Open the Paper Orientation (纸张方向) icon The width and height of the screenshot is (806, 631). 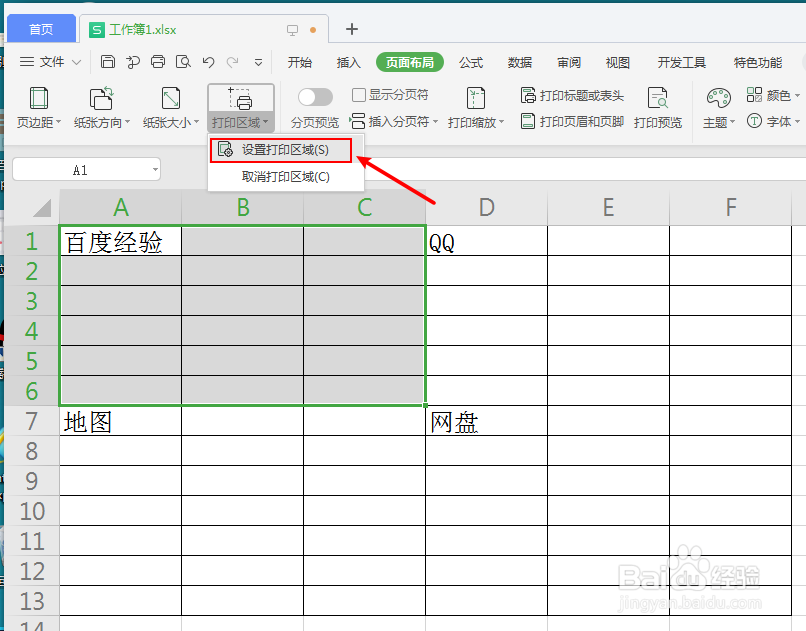pyautogui.click(x=101, y=98)
